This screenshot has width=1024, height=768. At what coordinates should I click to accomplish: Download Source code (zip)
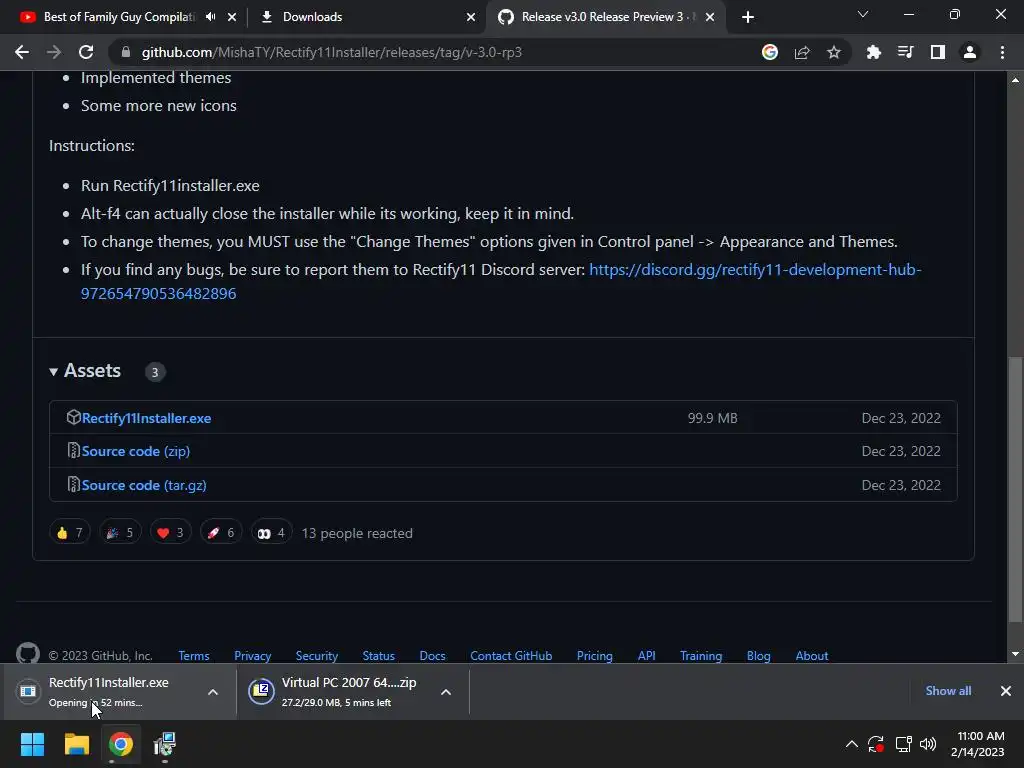136,451
